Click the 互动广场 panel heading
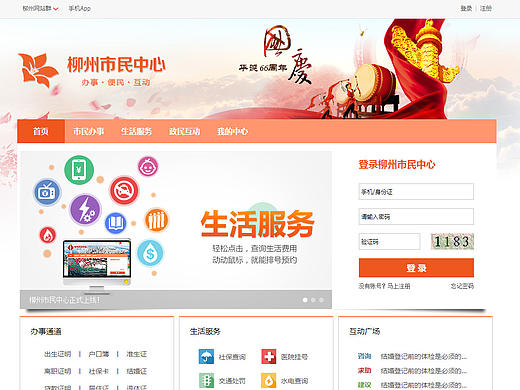This screenshot has width=520, height=390. click(x=364, y=331)
